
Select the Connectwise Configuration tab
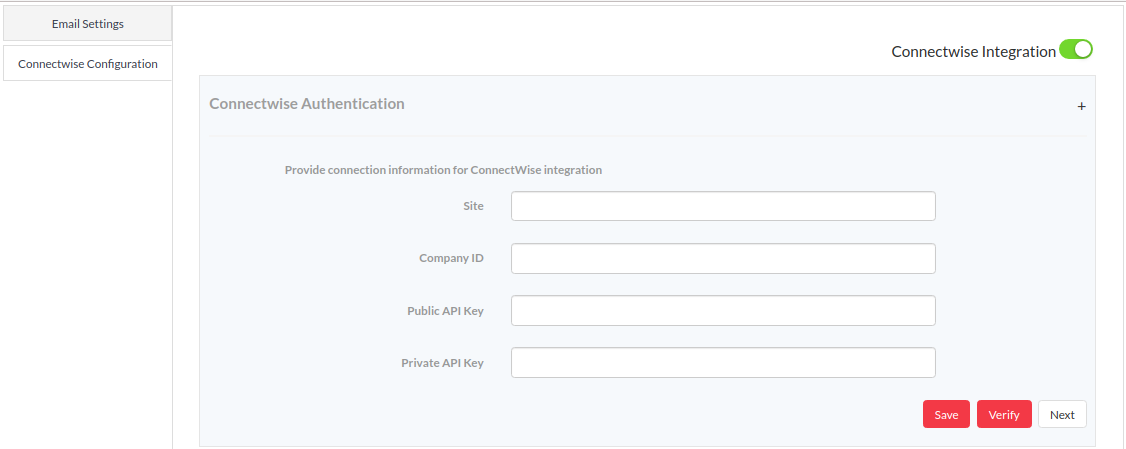coord(88,63)
